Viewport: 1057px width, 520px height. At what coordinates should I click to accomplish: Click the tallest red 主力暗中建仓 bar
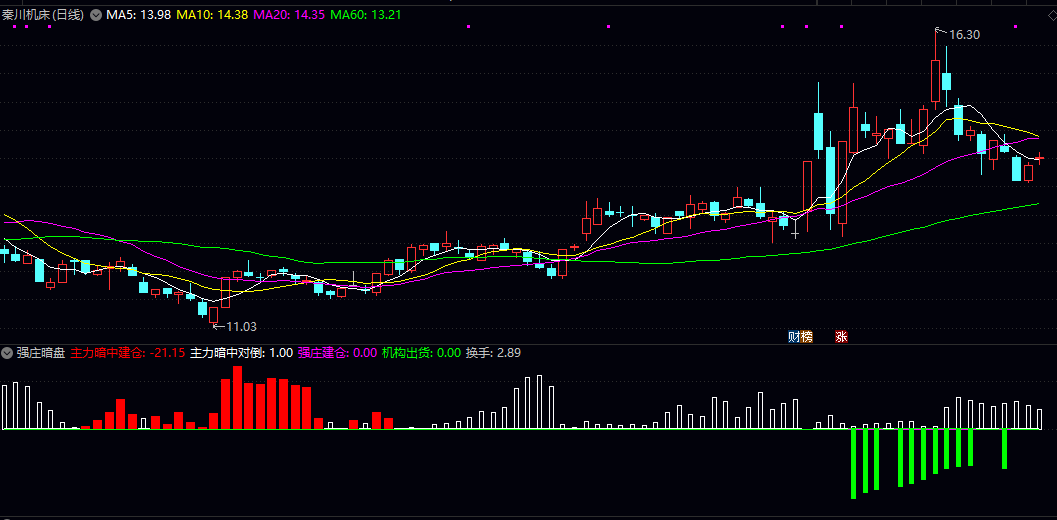(237, 397)
